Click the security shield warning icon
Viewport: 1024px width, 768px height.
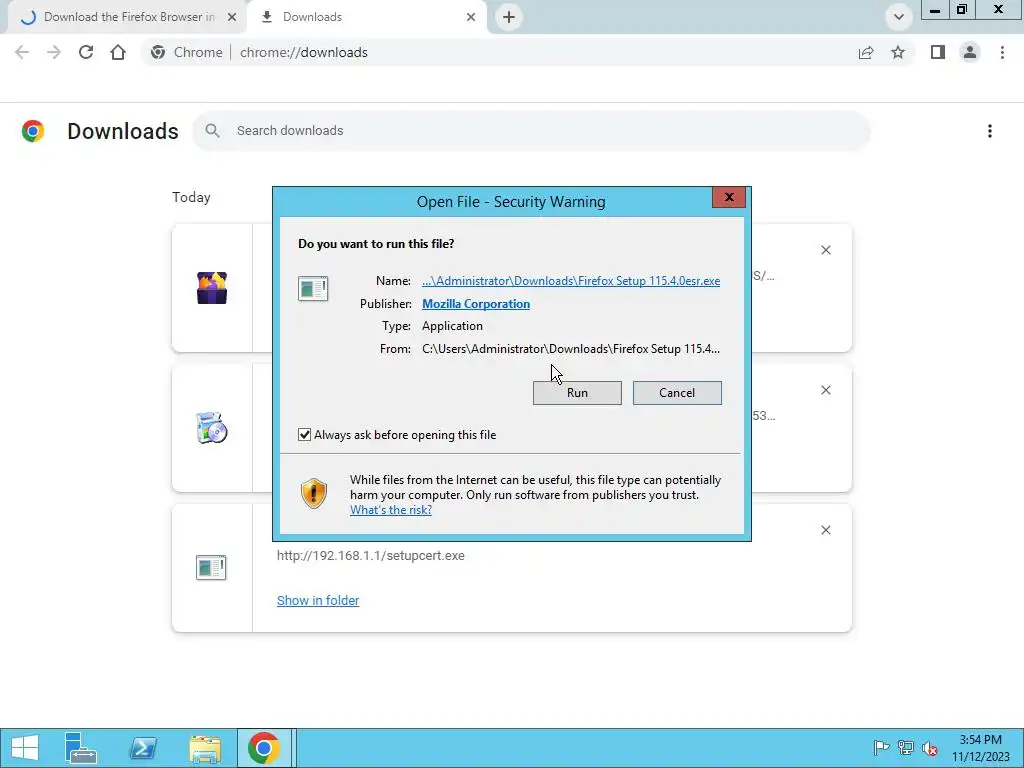pyautogui.click(x=313, y=493)
